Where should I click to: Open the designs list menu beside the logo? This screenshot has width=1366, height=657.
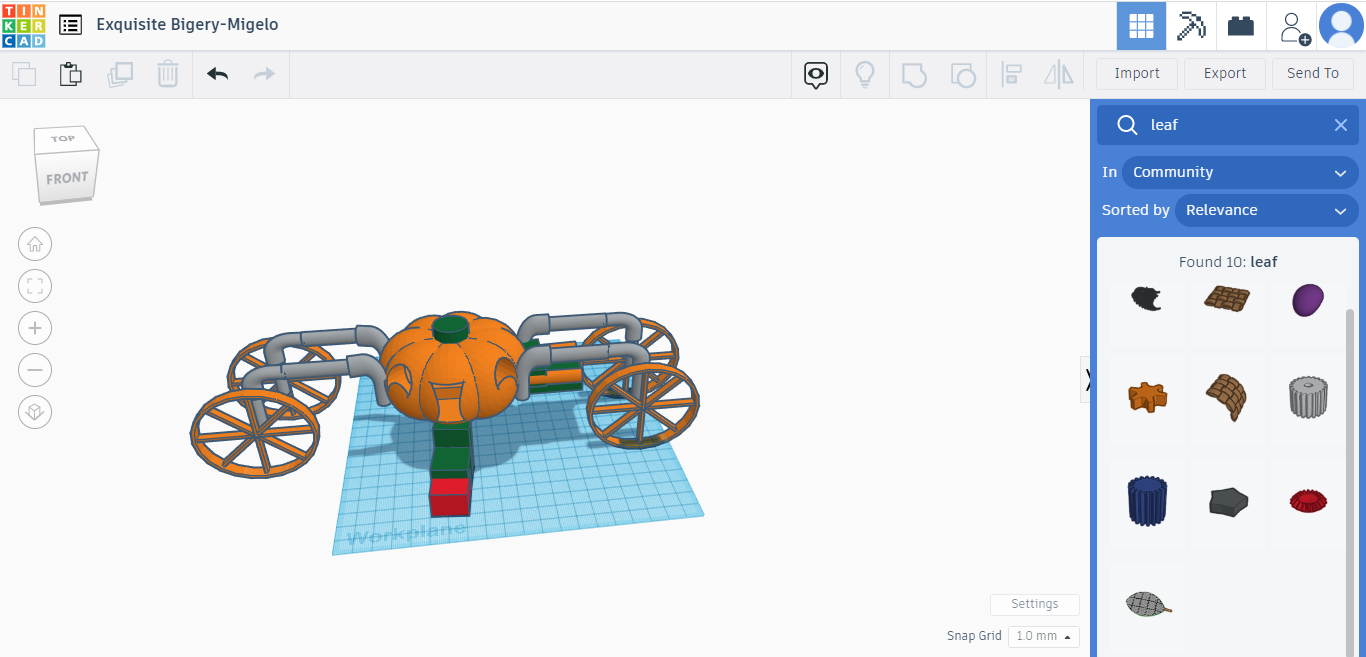point(69,24)
